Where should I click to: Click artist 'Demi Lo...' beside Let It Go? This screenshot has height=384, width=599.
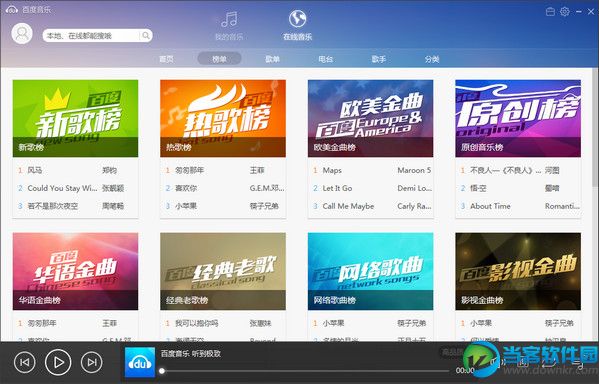(x=414, y=188)
